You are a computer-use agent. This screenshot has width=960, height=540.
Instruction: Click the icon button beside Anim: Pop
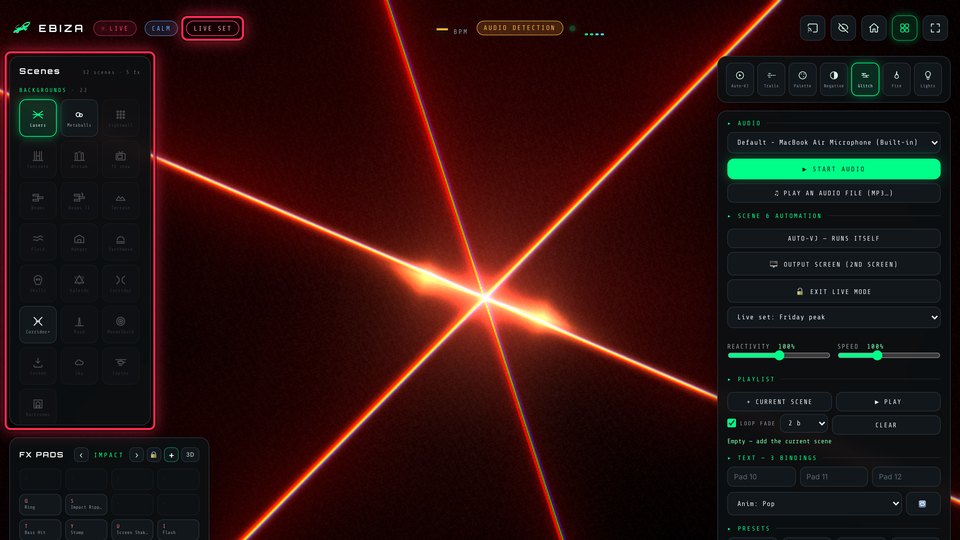923,504
